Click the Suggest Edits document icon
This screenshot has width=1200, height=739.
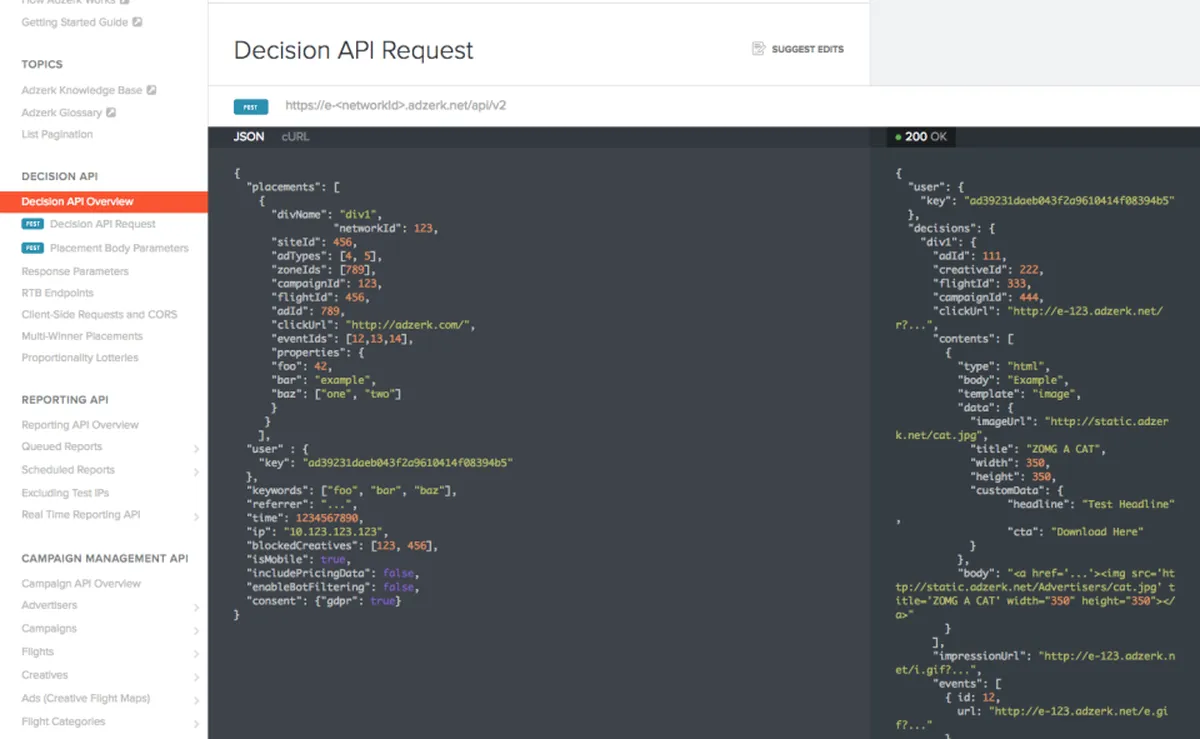point(759,49)
